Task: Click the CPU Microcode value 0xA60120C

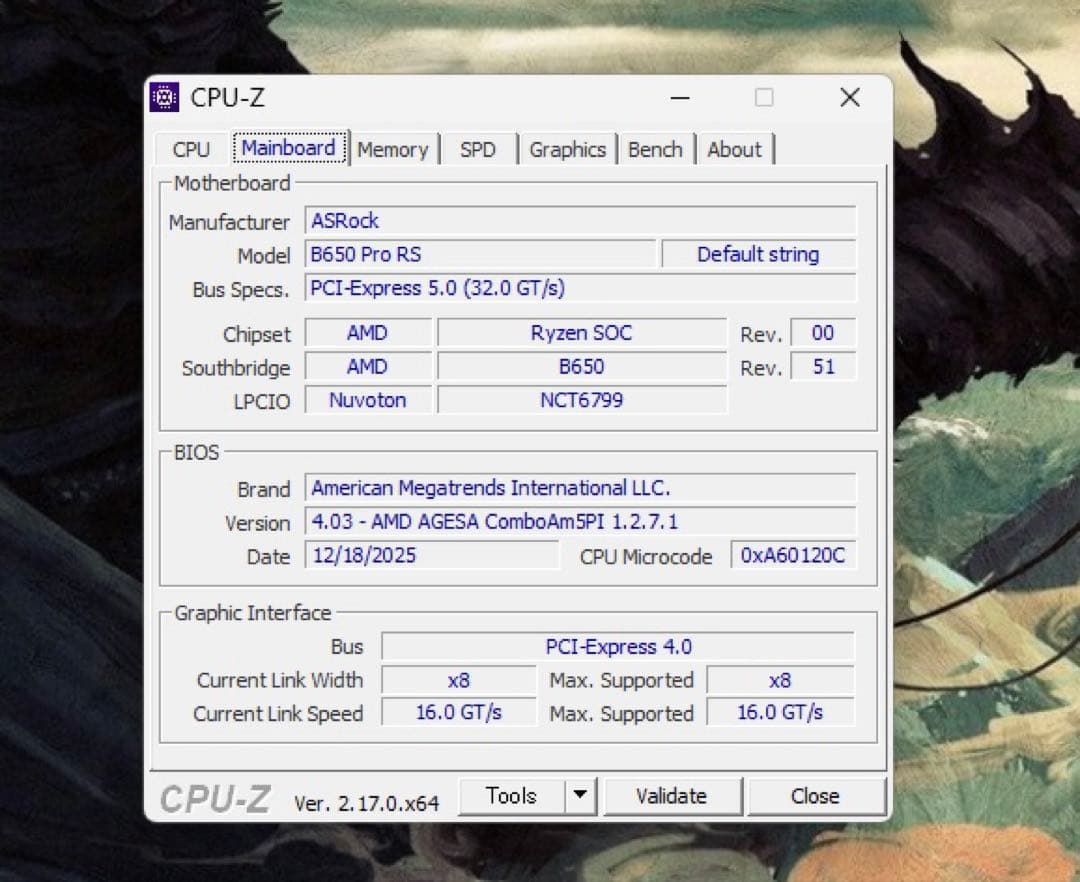Action: coord(793,555)
